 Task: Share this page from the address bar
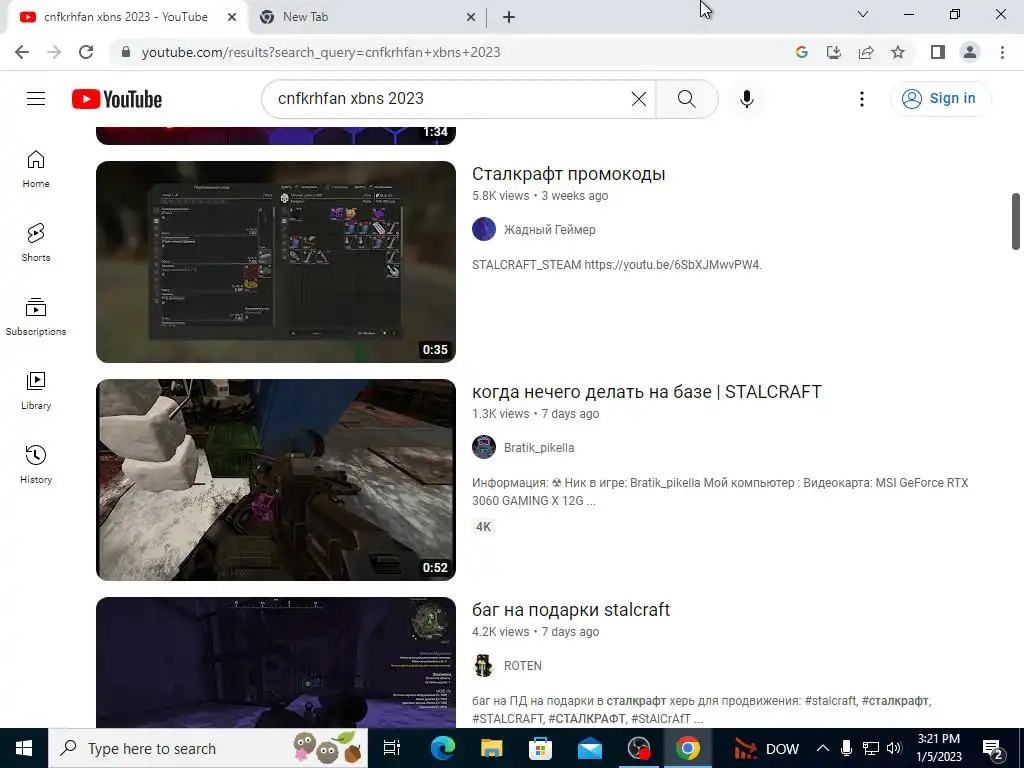pyautogui.click(x=866, y=52)
